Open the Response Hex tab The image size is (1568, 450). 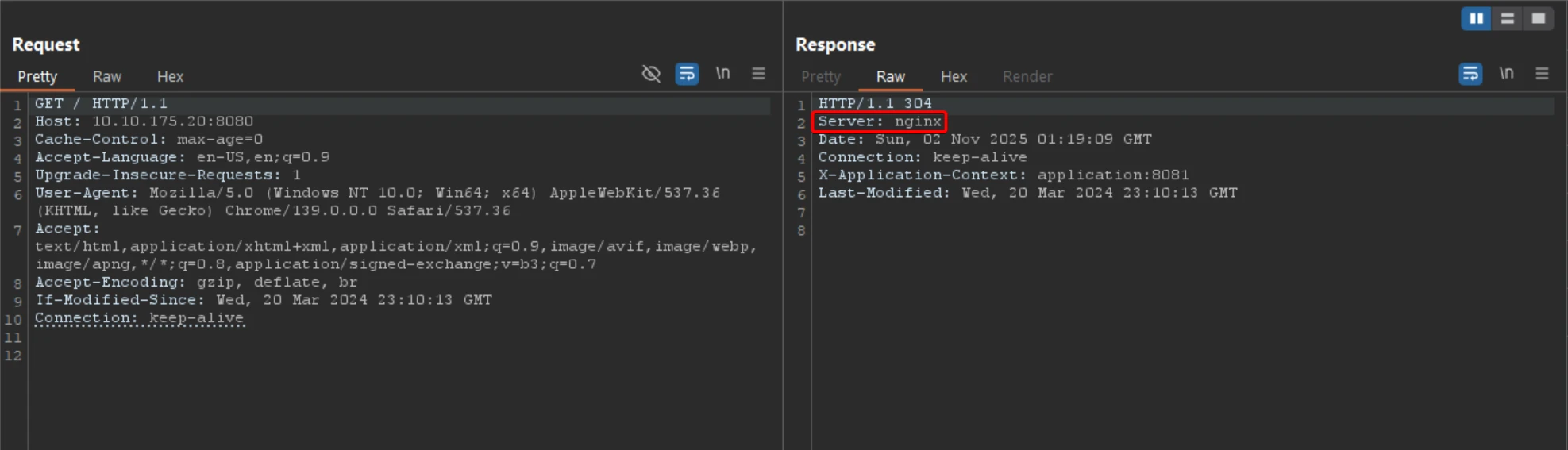pyautogui.click(x=954, y=76)
